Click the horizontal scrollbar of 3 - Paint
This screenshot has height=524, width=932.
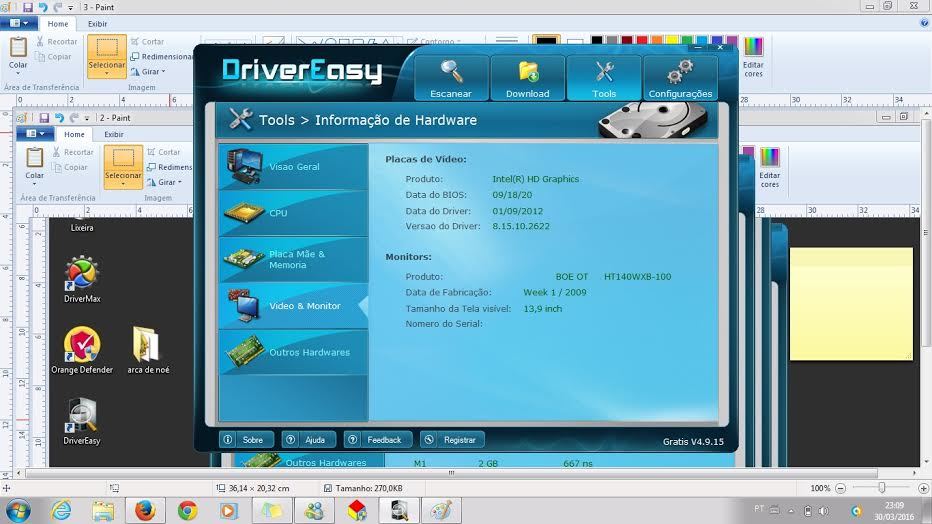point(452,474)
